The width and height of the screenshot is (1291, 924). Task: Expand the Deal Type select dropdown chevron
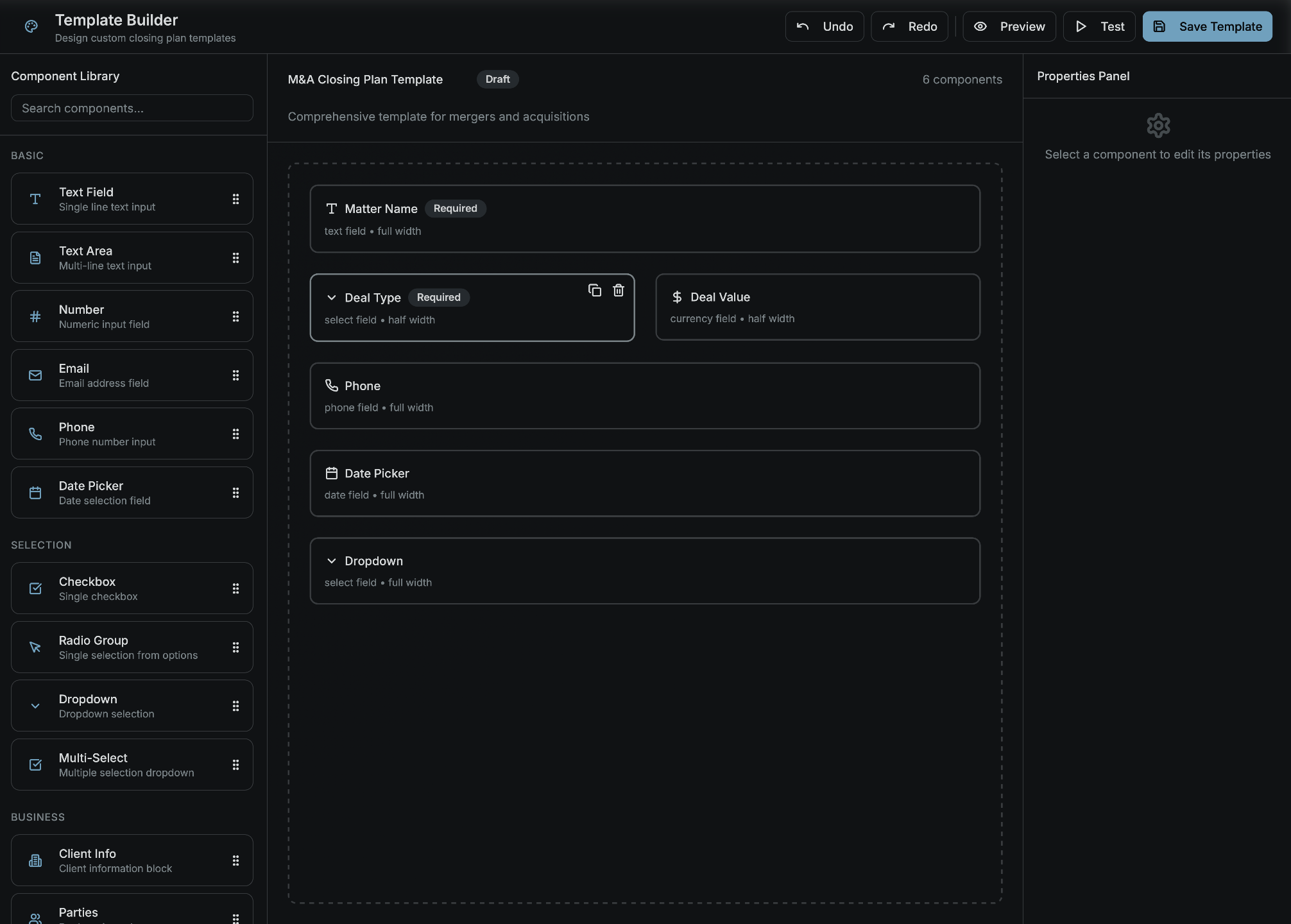332,297
